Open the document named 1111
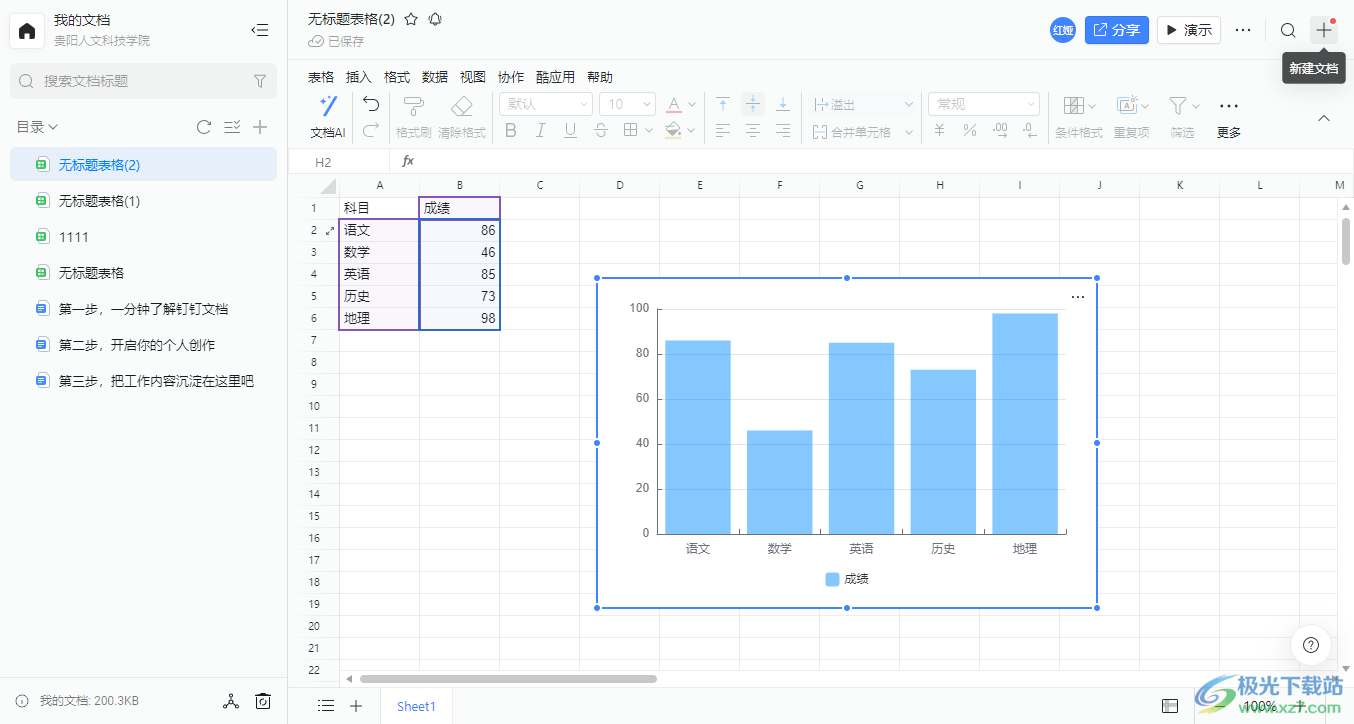Image resolution: width=1354 pixels, height=724 pixels. pyautogui.click(x=143, y=237)
